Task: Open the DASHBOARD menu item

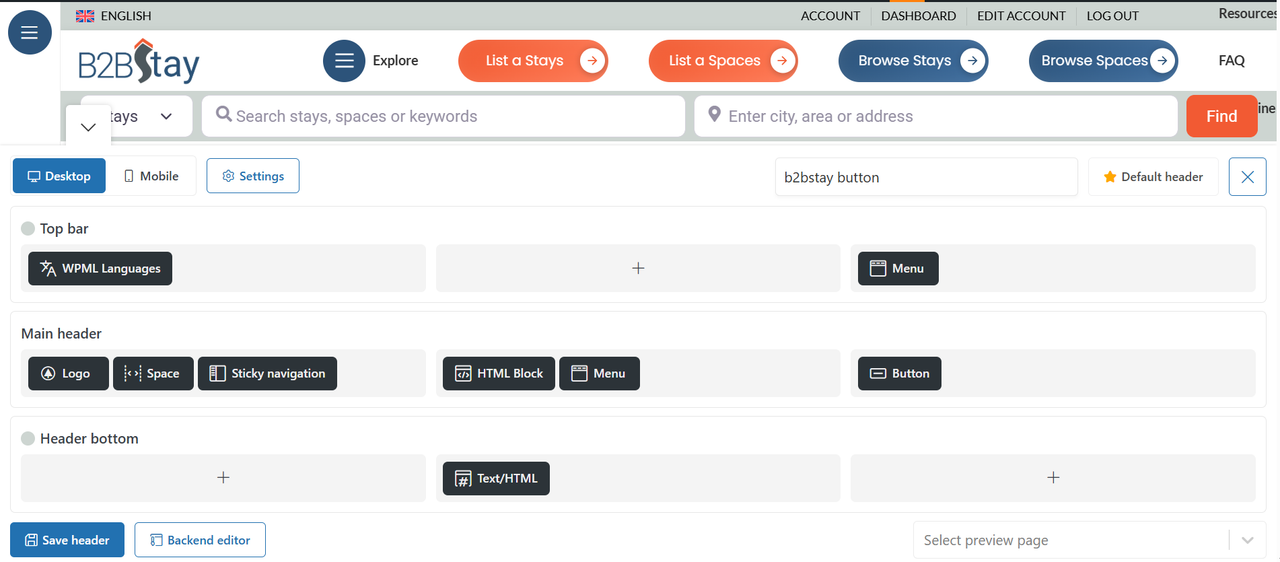Action: tap(918, 16)
